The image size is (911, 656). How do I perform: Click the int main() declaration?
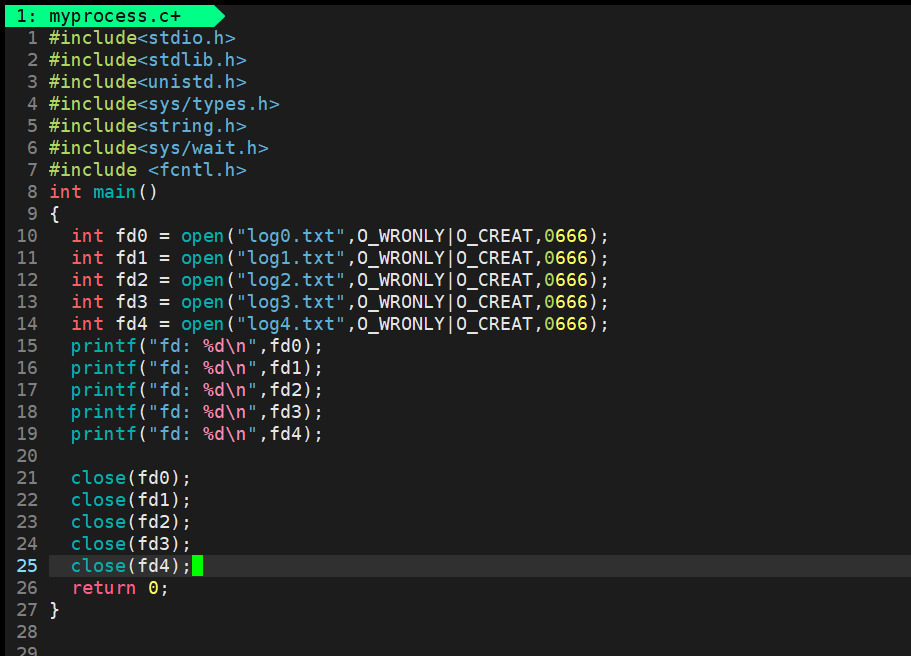[x=103, y=192]
